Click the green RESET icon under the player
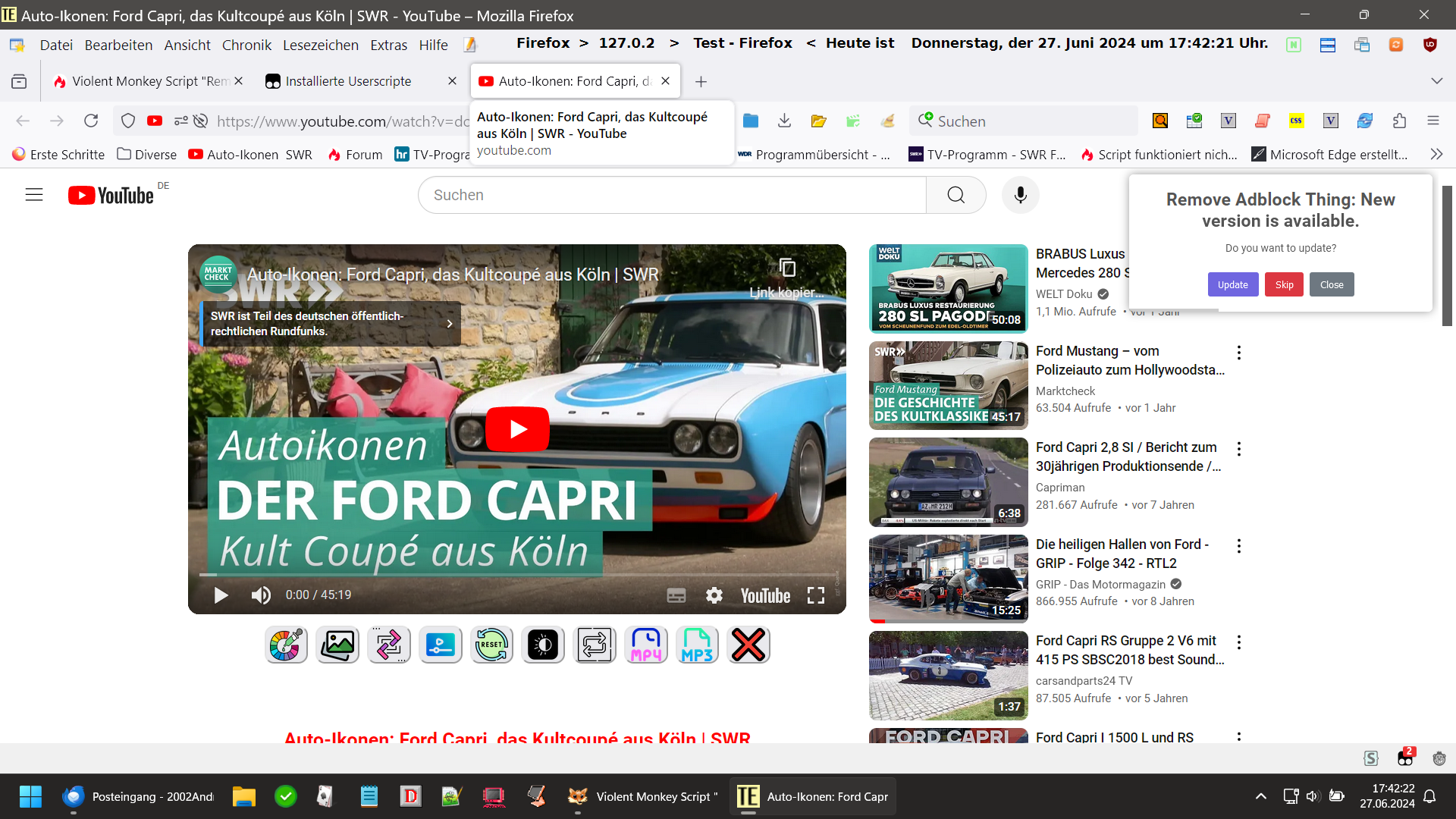The width and height of the screenshot is (1456, 819). [491, 645]
